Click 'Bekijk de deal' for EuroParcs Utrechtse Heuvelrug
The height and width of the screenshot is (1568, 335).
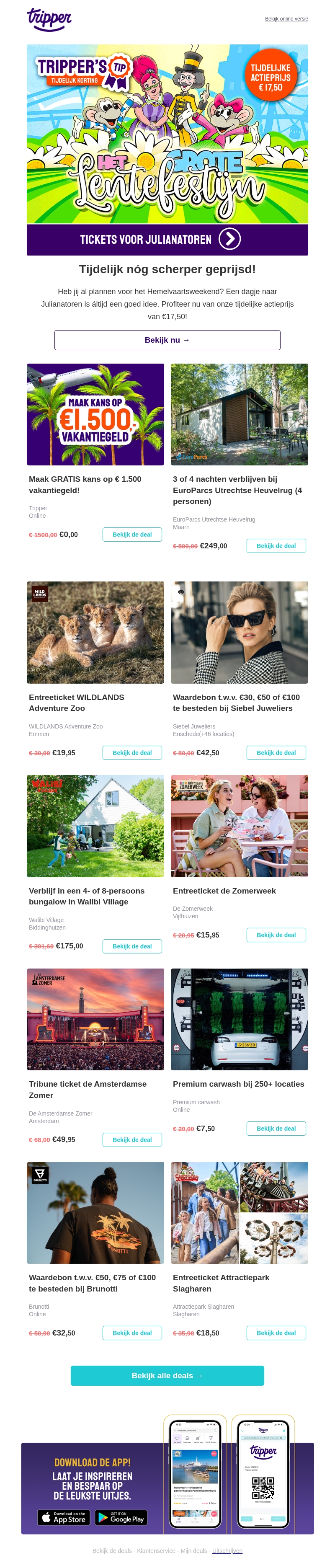[276, 546]
